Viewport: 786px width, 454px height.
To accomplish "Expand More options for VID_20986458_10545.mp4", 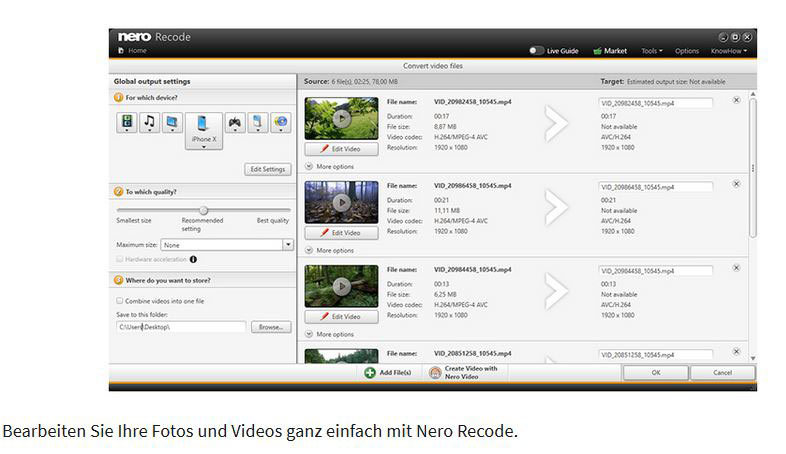I will 330,250.
